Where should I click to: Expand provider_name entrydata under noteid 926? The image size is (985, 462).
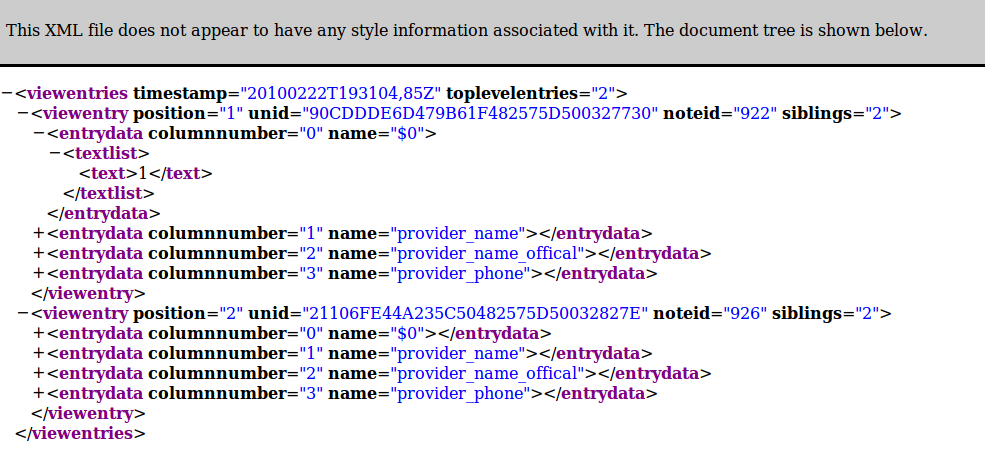click(39, 354)
